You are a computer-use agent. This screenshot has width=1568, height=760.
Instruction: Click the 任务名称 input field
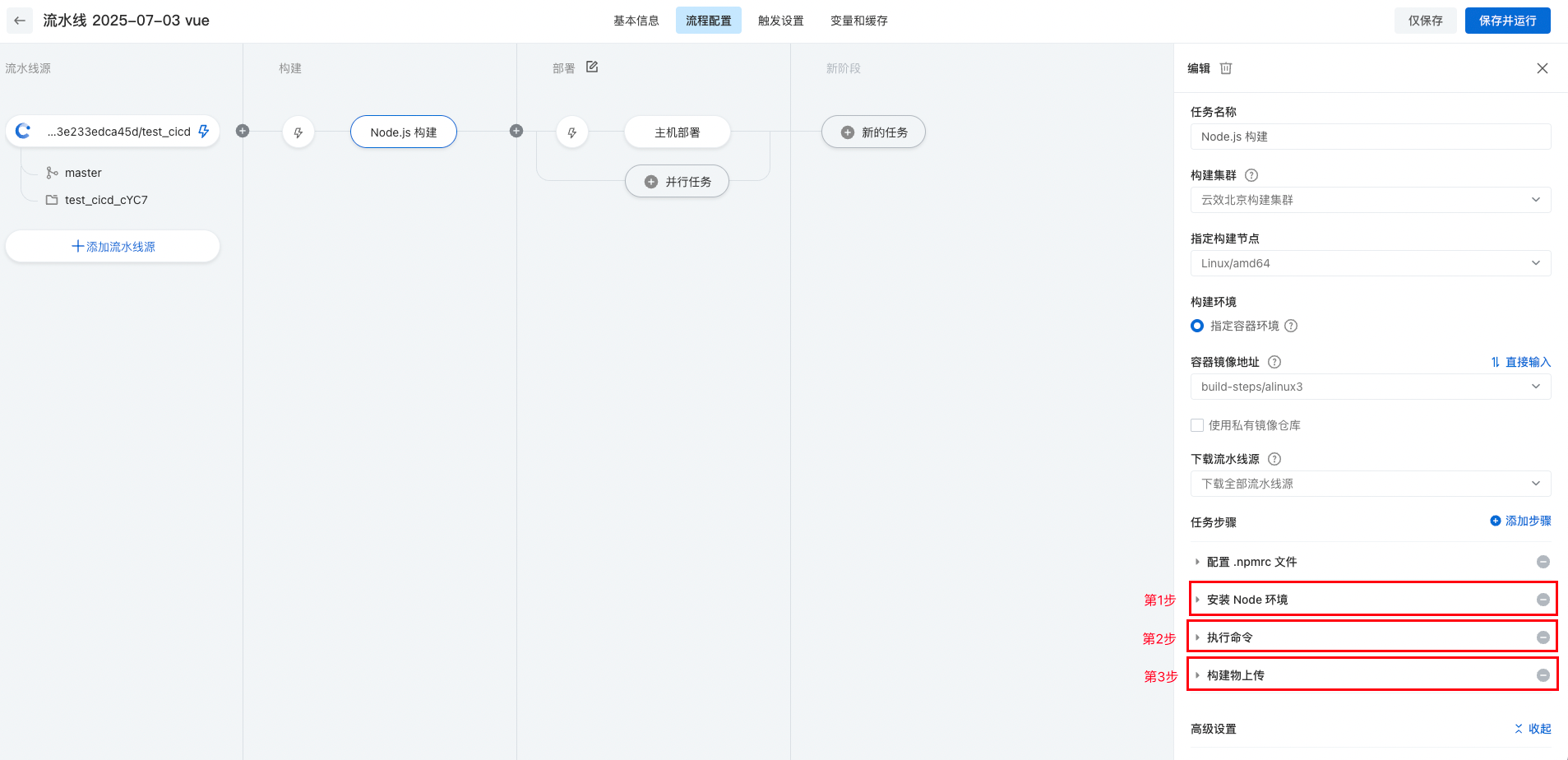tap(1370, 137)
